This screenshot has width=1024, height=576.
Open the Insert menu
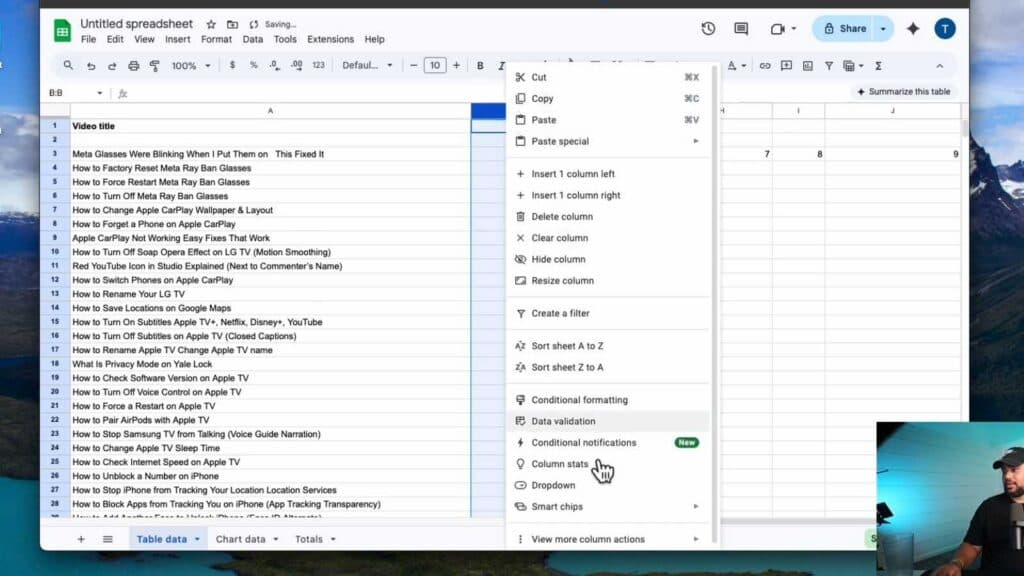tap(178, 39)
